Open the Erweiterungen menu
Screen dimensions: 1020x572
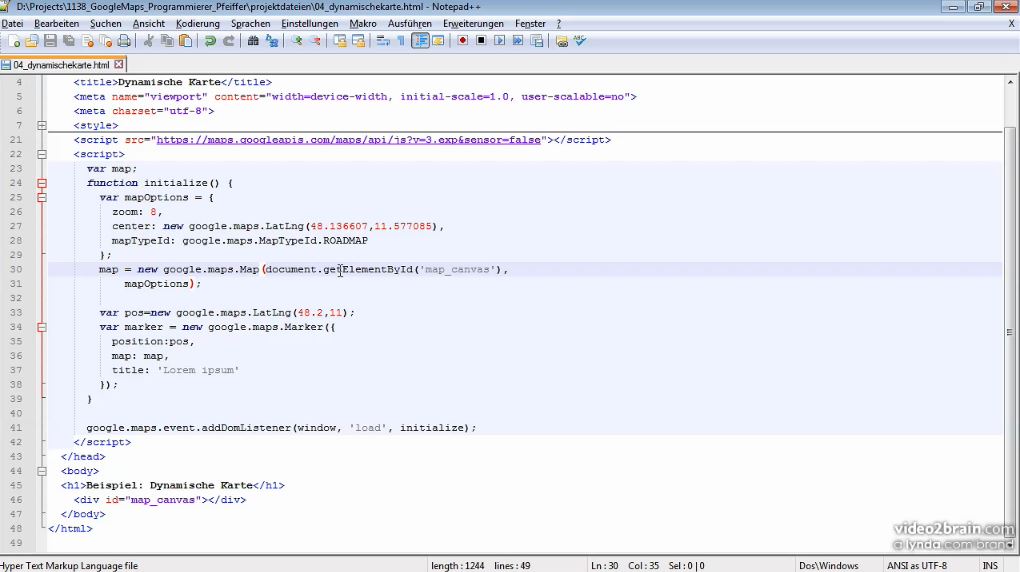[474, 23]
